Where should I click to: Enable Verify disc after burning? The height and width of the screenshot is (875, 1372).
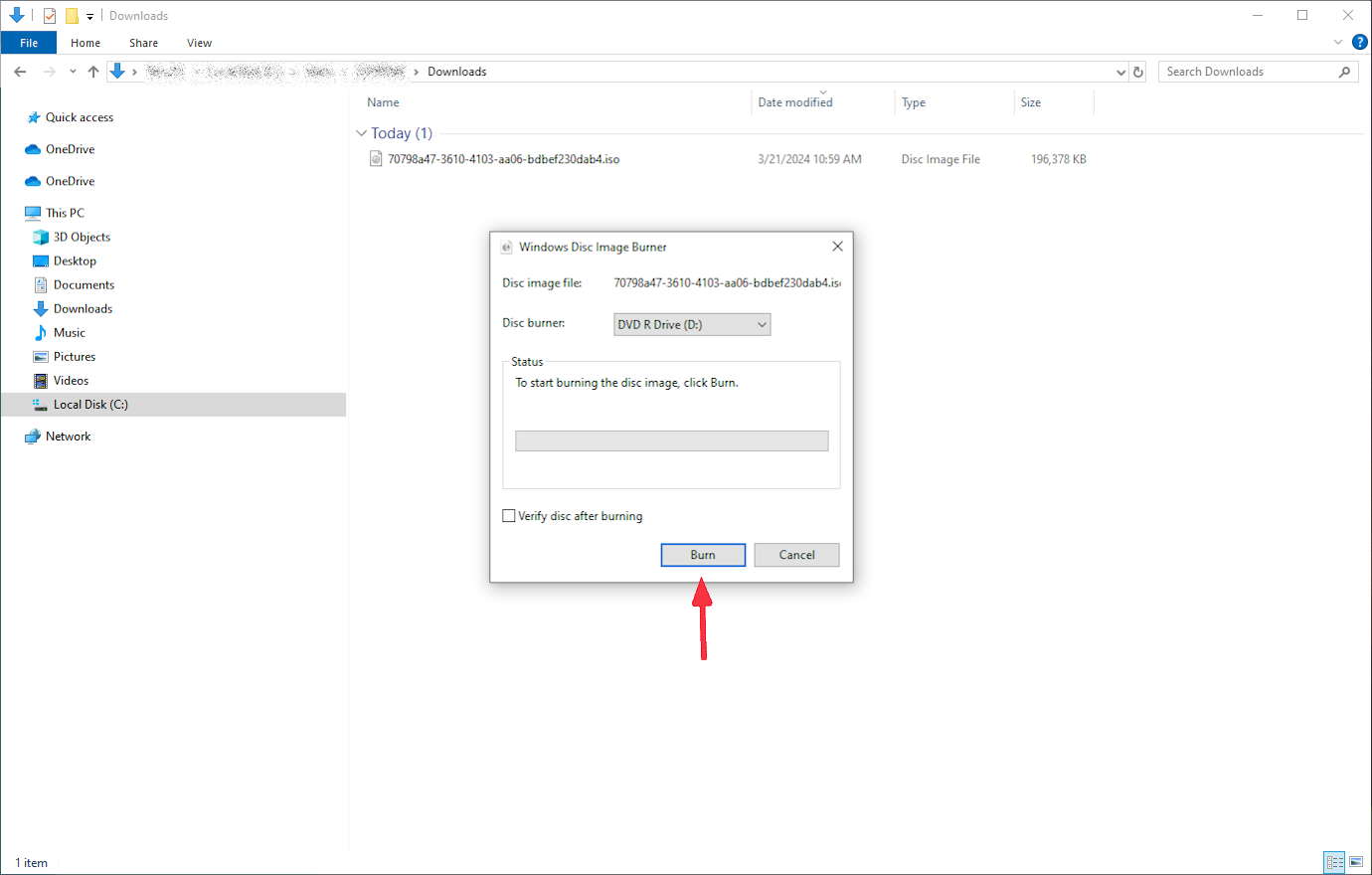(509, 515)
